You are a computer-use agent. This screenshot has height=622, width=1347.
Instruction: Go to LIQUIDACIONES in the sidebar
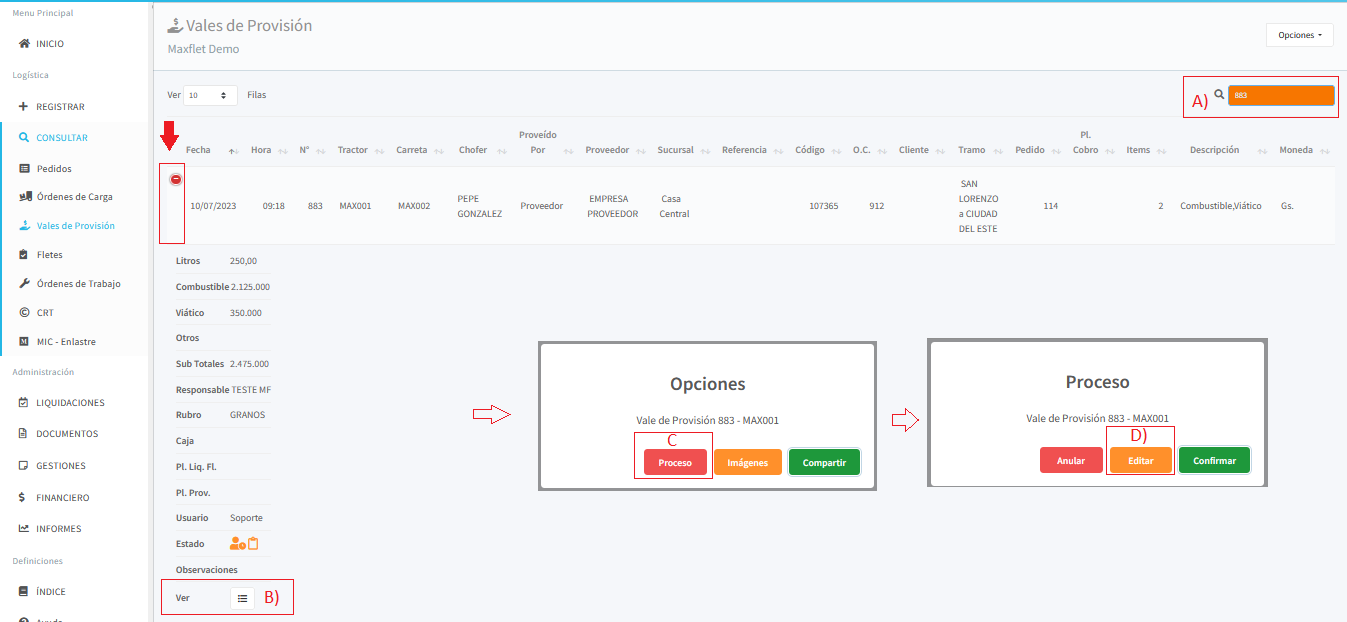click(70, 403)
